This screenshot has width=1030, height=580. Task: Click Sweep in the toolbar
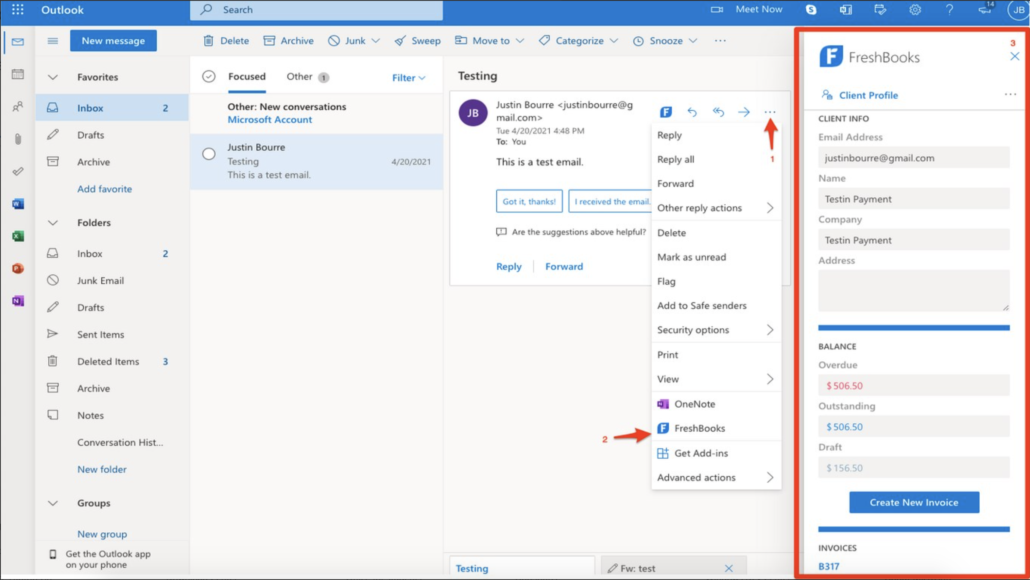click(418, 41)
